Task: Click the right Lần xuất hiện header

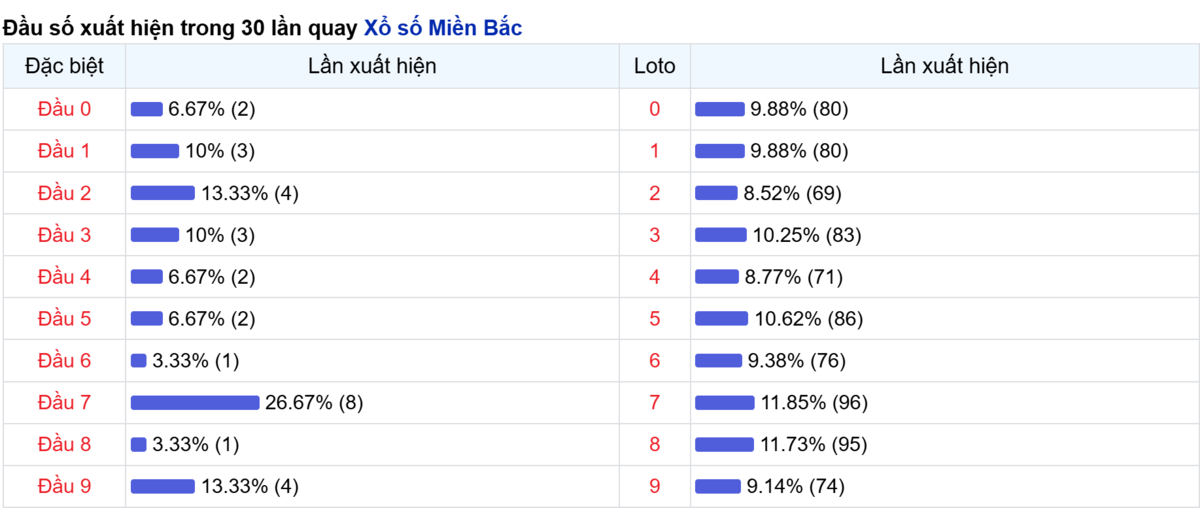Action: (x=945, y=67)
